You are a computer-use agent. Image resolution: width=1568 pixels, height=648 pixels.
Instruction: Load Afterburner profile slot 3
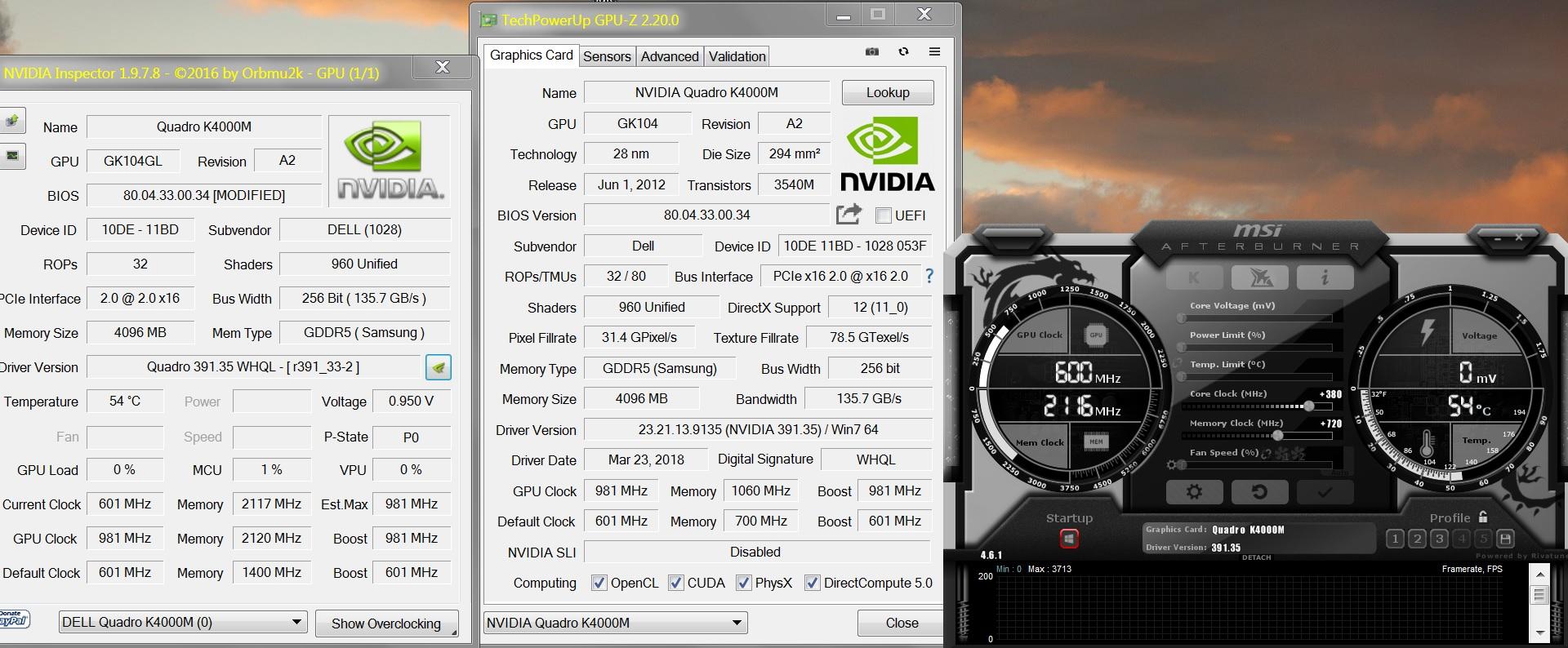click(1439, 539)
